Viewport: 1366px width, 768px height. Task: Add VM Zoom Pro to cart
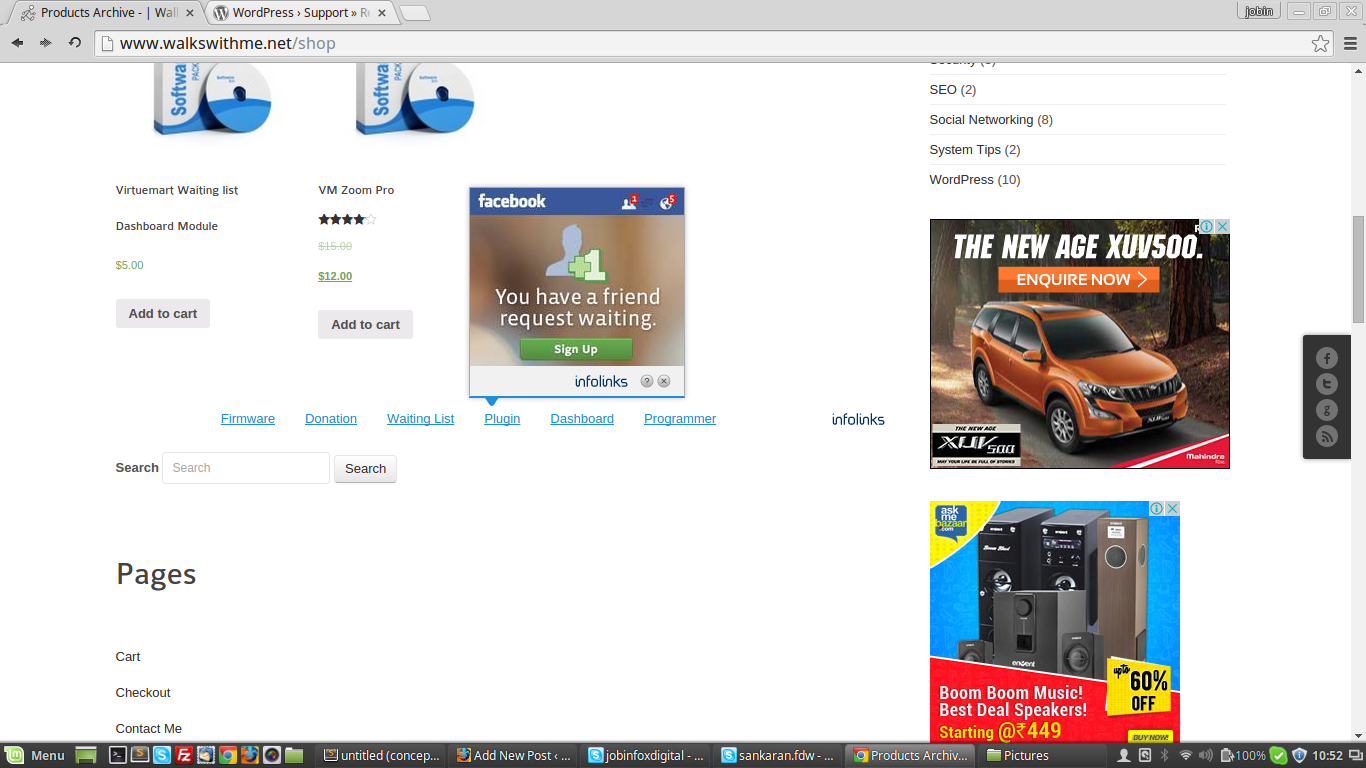[x=365, y=324]
